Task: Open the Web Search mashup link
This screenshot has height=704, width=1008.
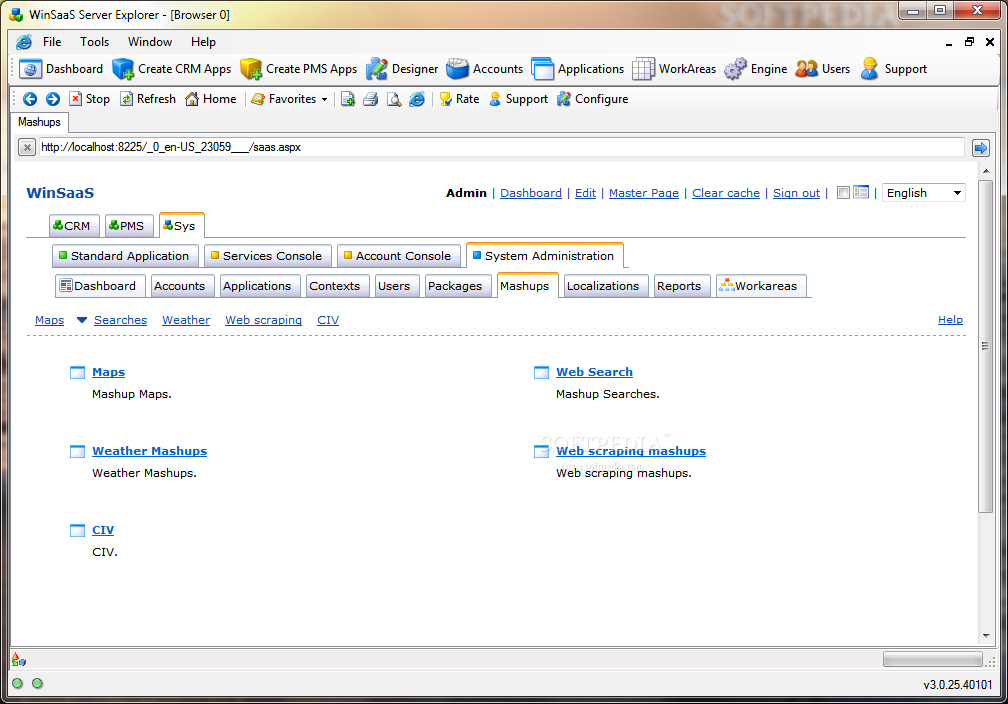Action: [595, 372]
